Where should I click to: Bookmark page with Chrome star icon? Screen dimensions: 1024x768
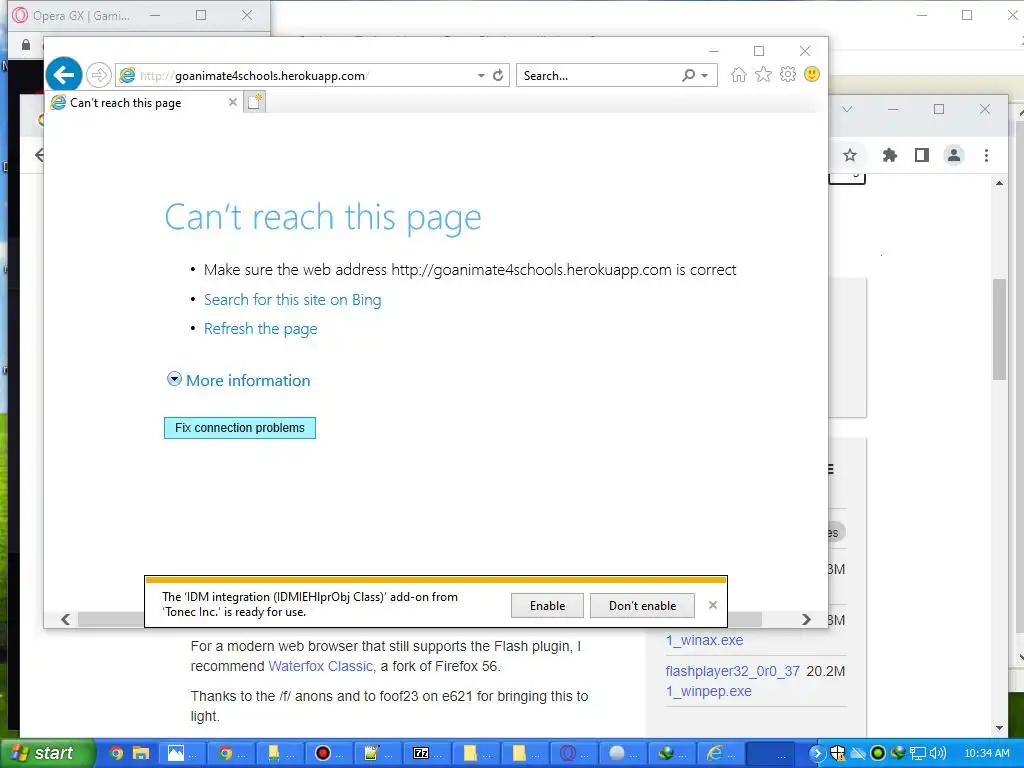pos(850,155)
